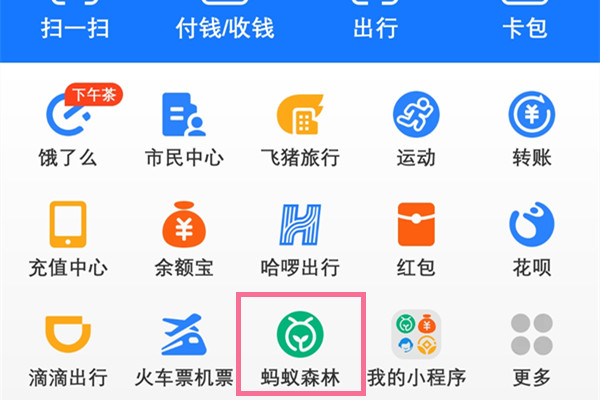
Task: Open 充值中心 phone top-up
Action: [68, 225]
